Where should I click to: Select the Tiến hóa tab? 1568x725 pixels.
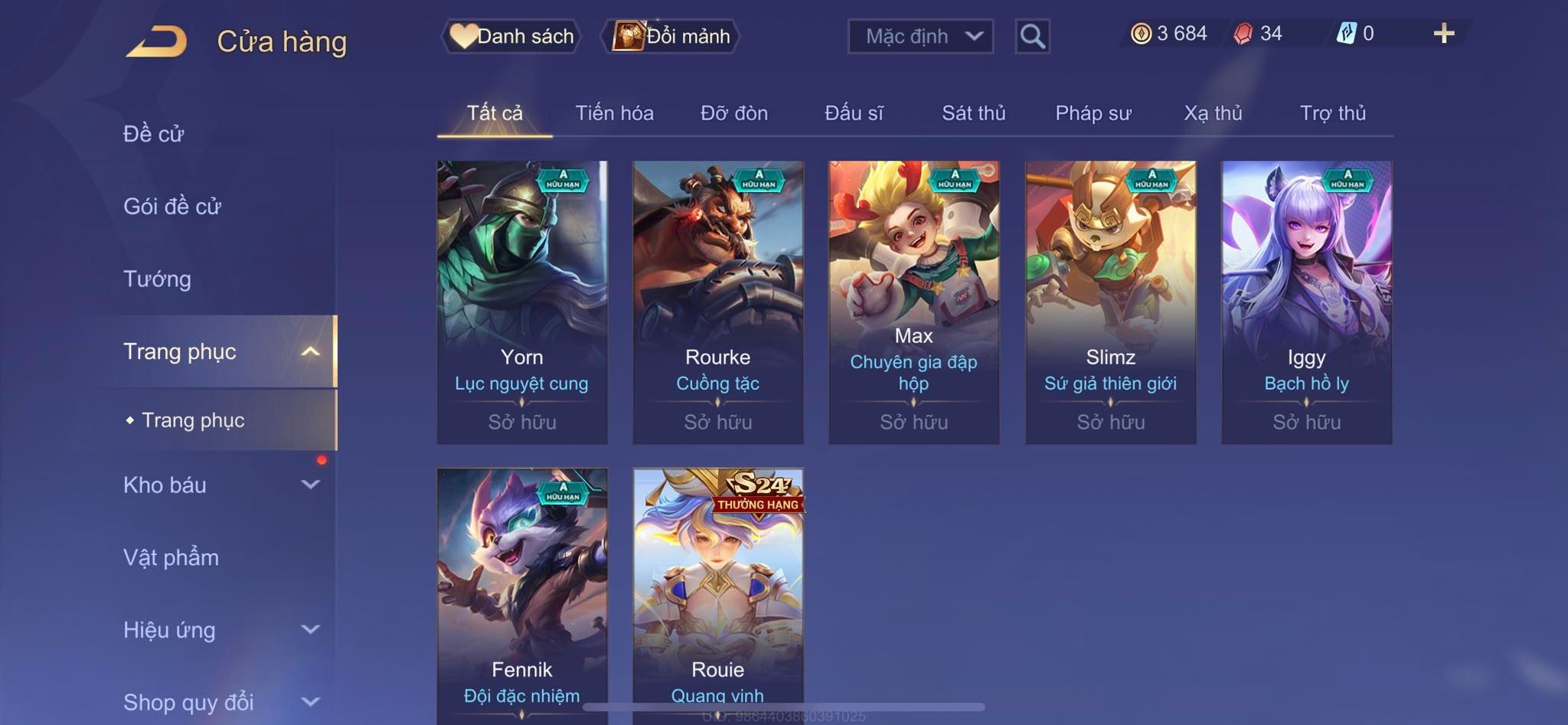coord(614,113)
